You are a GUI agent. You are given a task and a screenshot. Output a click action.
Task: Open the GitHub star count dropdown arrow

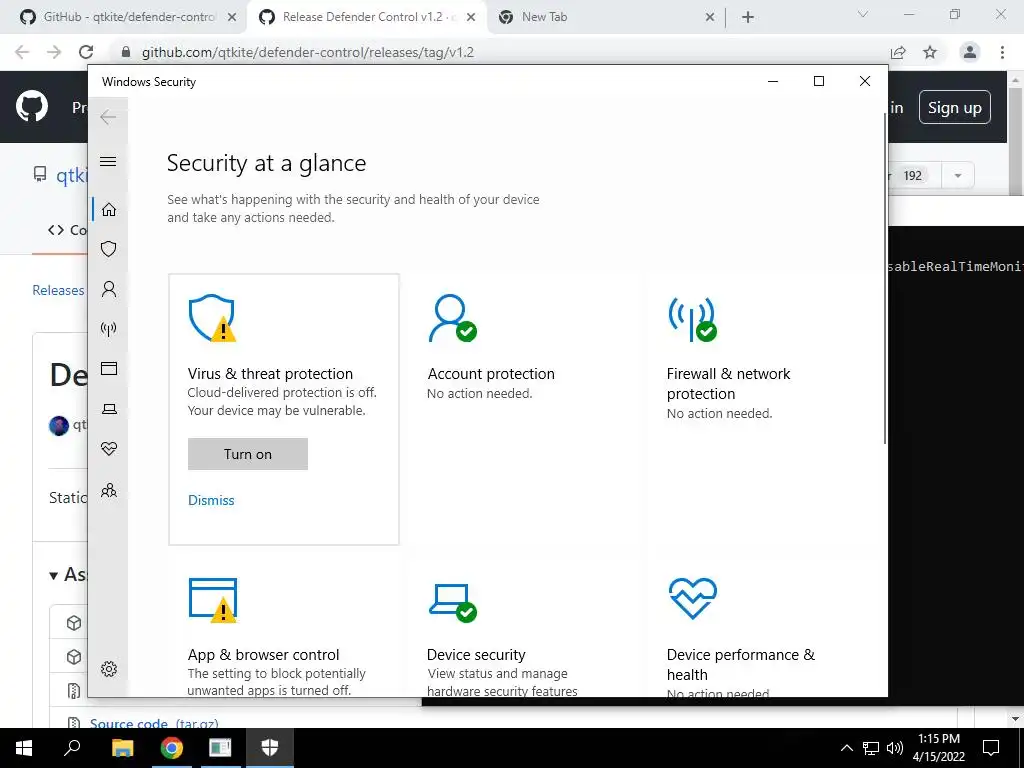point(958,175)
